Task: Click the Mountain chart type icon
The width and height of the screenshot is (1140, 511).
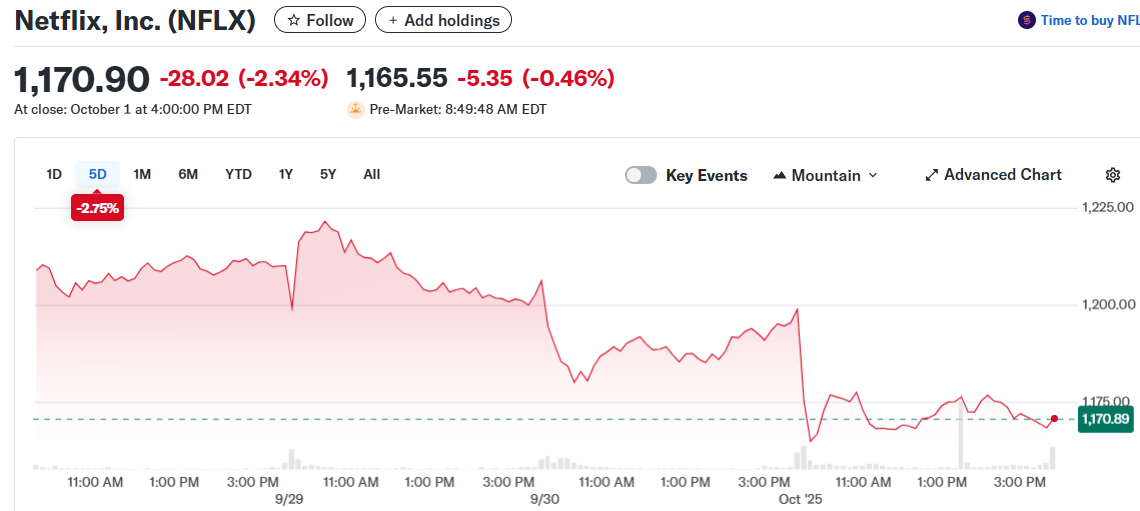Action: click(780, 175)
